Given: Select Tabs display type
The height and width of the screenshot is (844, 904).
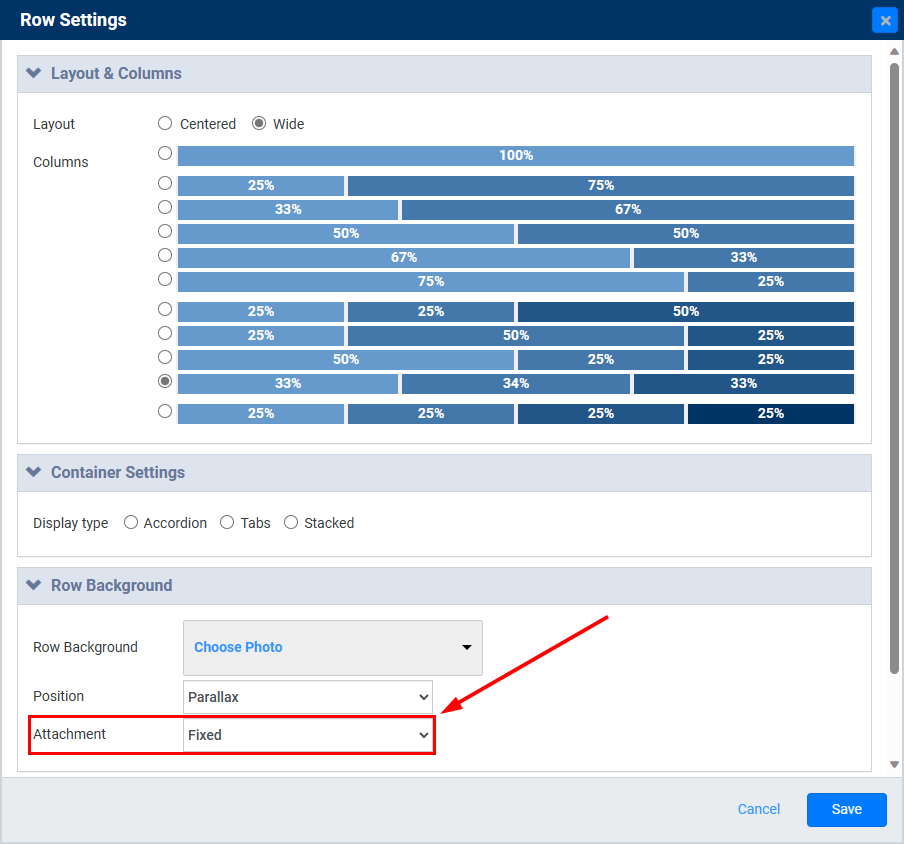Looking at the screenshot, I should (x=227, y=522).
